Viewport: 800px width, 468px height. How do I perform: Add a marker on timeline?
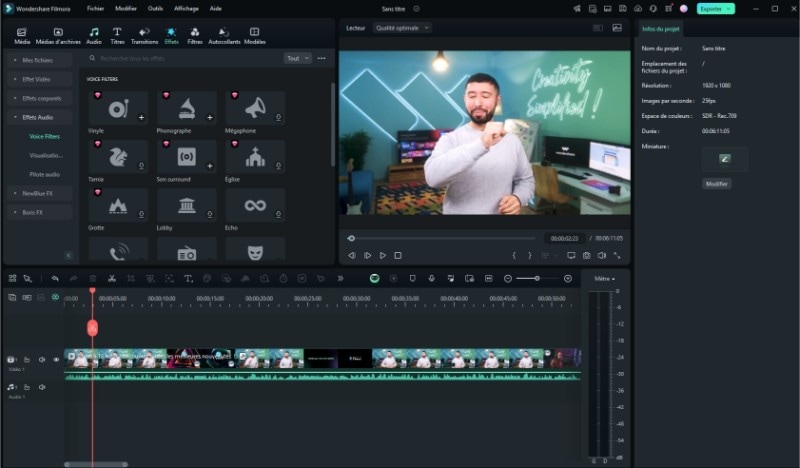pos(412,278)
